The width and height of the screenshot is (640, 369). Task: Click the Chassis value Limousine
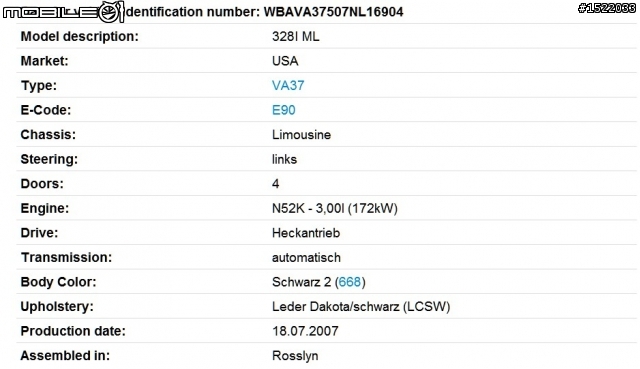pos(301,135)
